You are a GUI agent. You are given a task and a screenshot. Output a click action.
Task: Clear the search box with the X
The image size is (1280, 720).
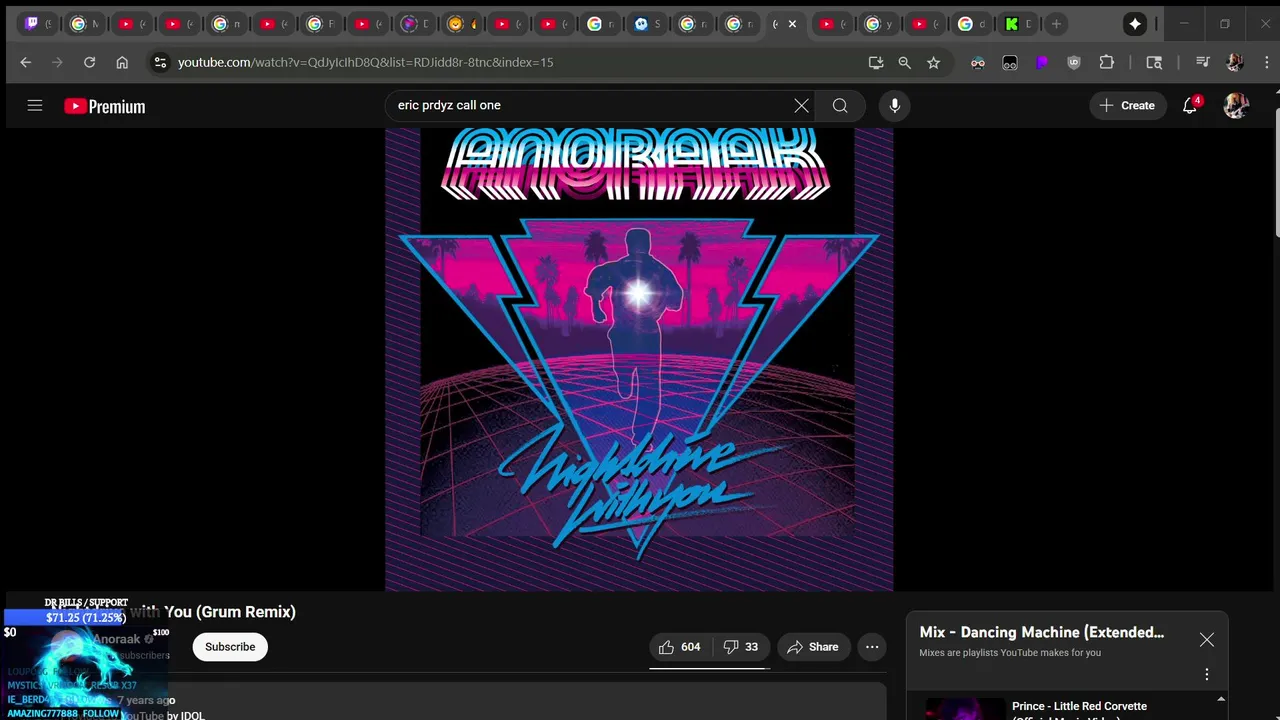[801, 105]
